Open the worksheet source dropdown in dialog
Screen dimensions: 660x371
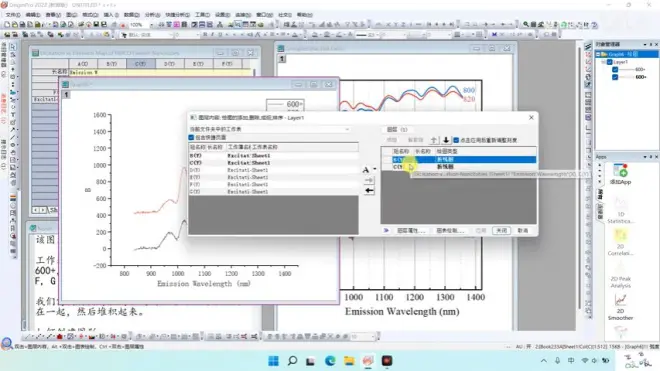pyautogui.click(x=269, y=129)
